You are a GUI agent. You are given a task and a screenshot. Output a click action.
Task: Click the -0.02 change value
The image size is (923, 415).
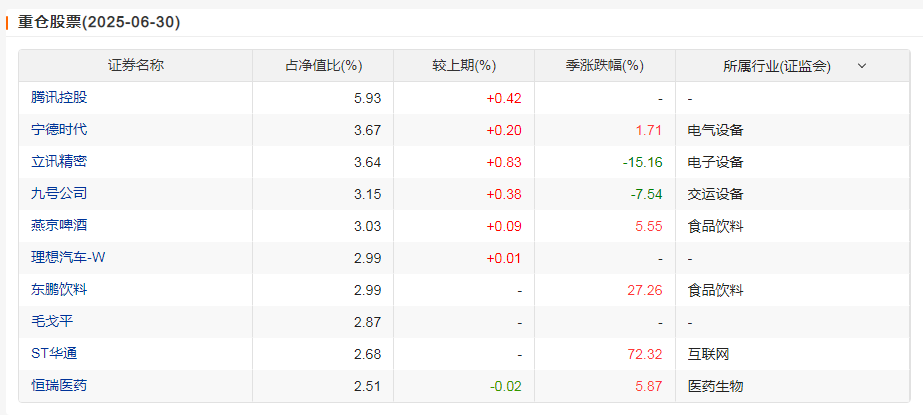pyautogui.click(x=506, y=387)
